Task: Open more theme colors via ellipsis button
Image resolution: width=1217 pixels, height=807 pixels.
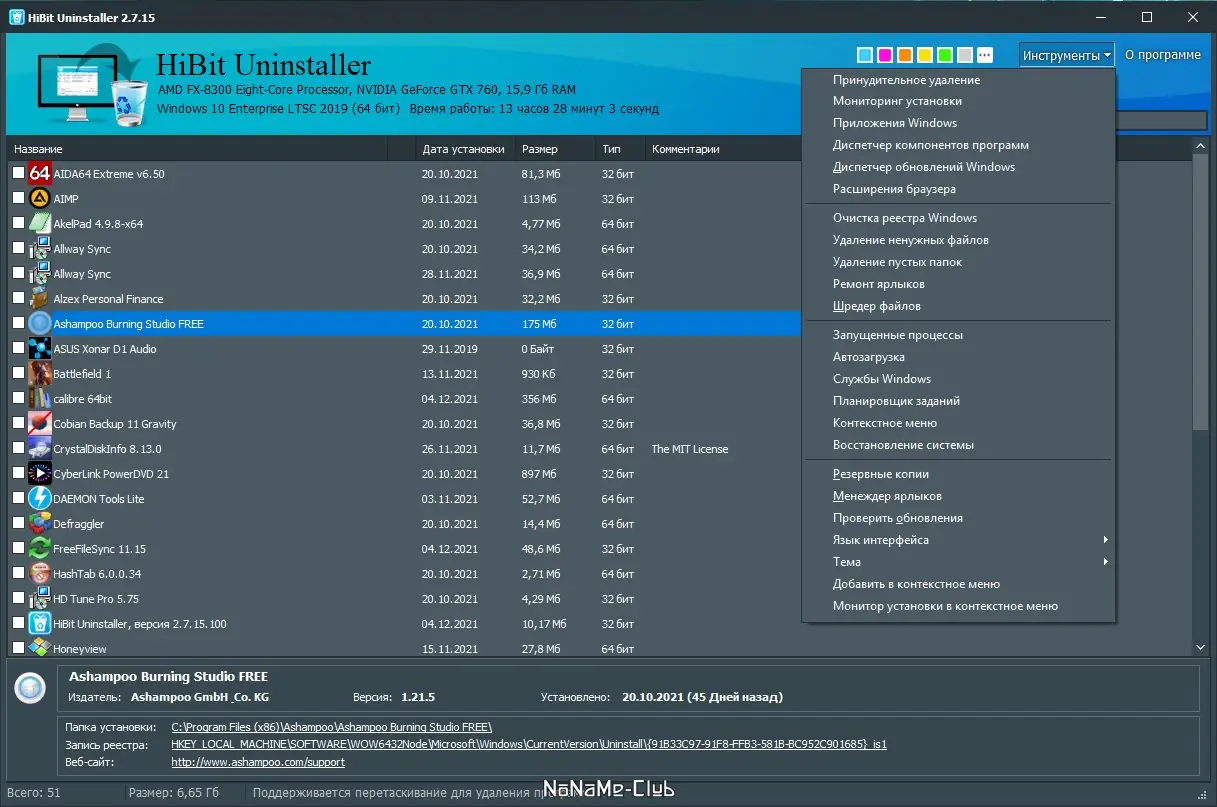Action: 985,55
